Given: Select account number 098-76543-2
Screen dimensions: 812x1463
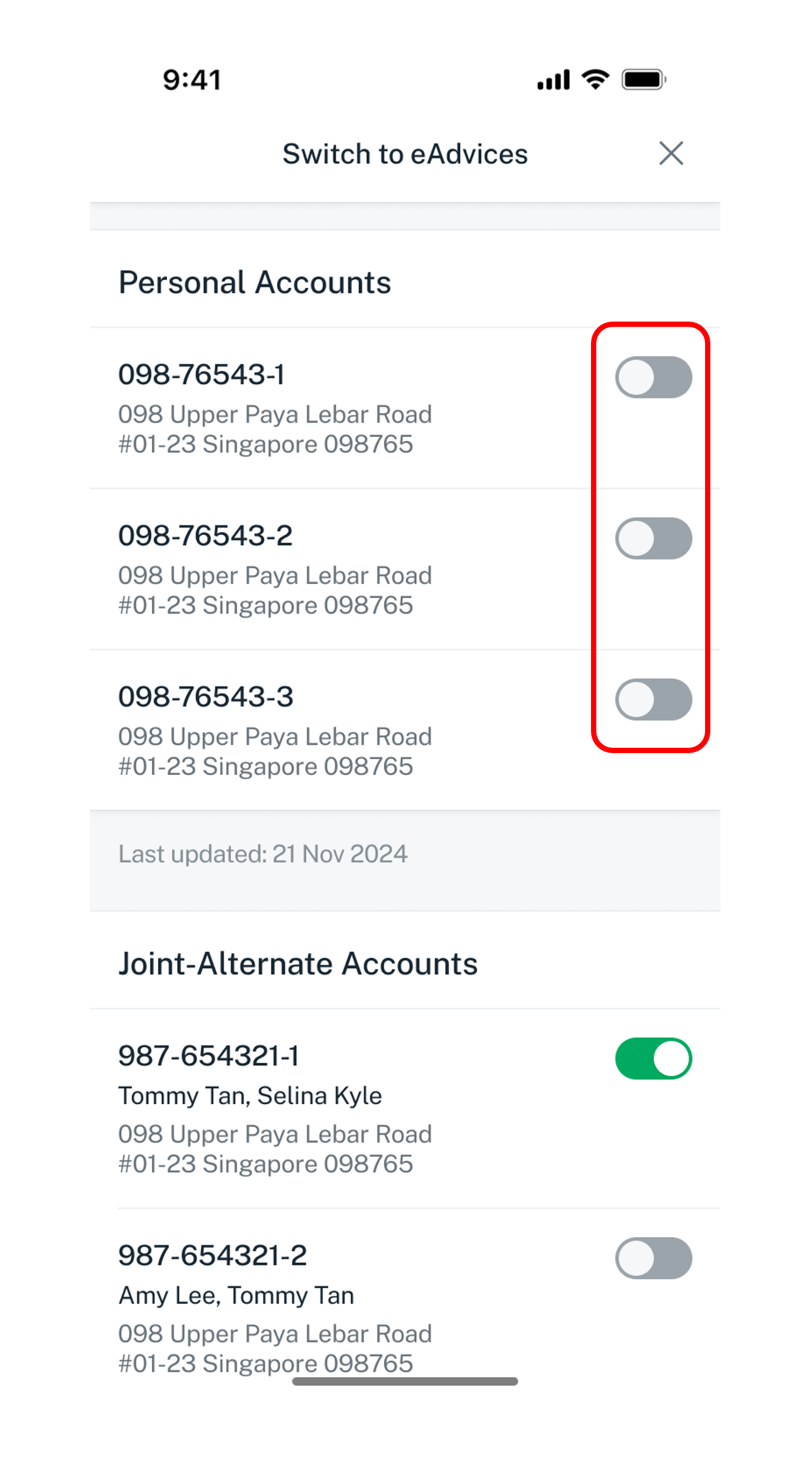Looking at the screenshot, I should pyautogui.click(x=206, y=536).
